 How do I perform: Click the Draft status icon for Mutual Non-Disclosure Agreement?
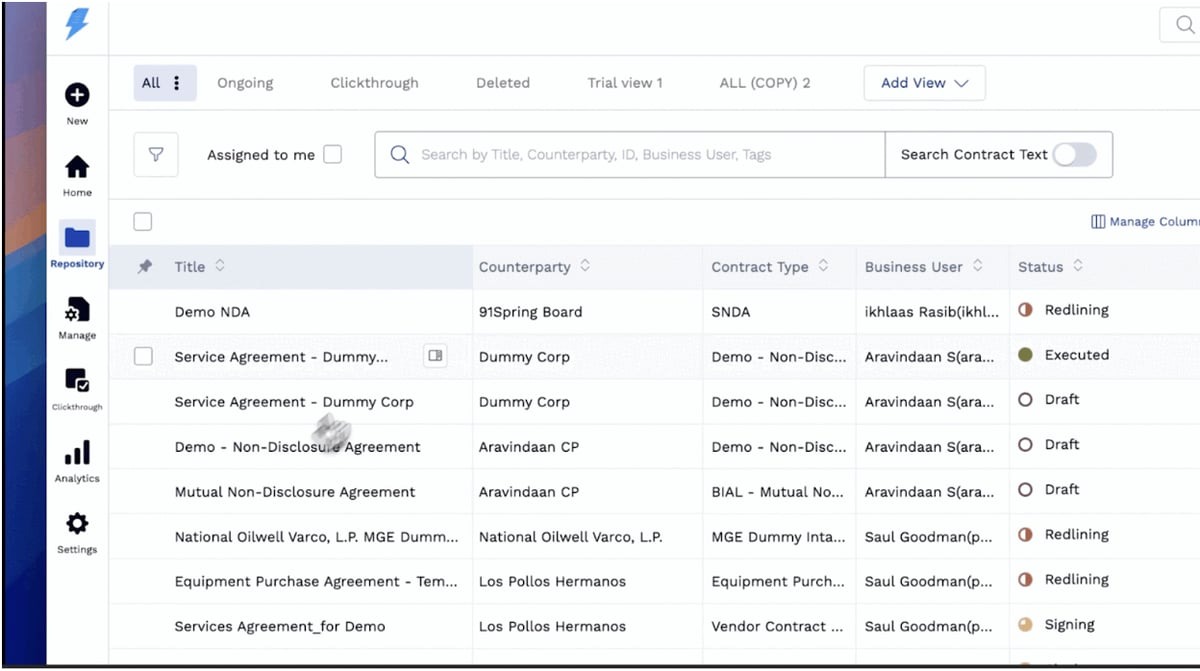click(1025, 490)
